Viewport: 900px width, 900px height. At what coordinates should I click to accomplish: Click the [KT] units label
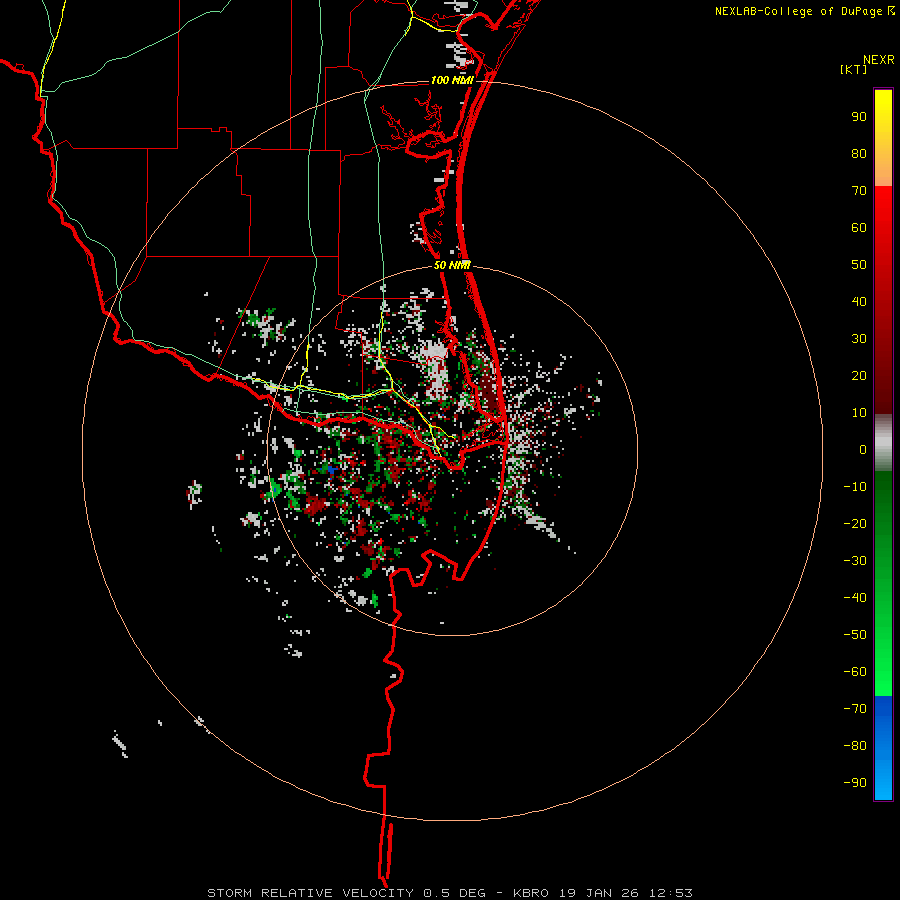854,69
